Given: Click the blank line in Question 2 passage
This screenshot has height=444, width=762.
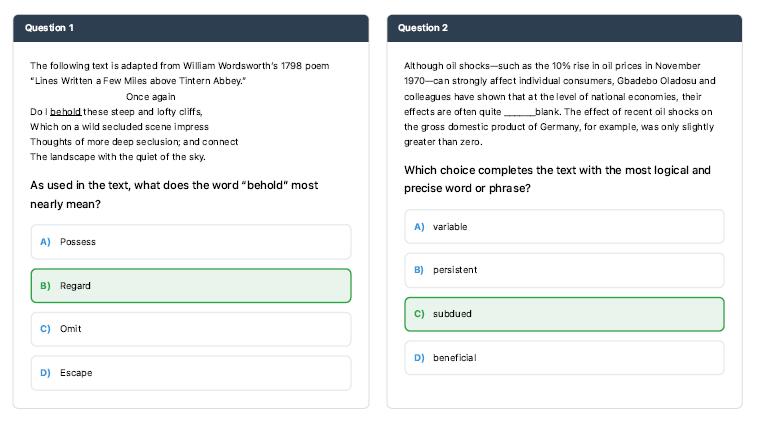Looking at the screenshot, I should click(520, 113).
